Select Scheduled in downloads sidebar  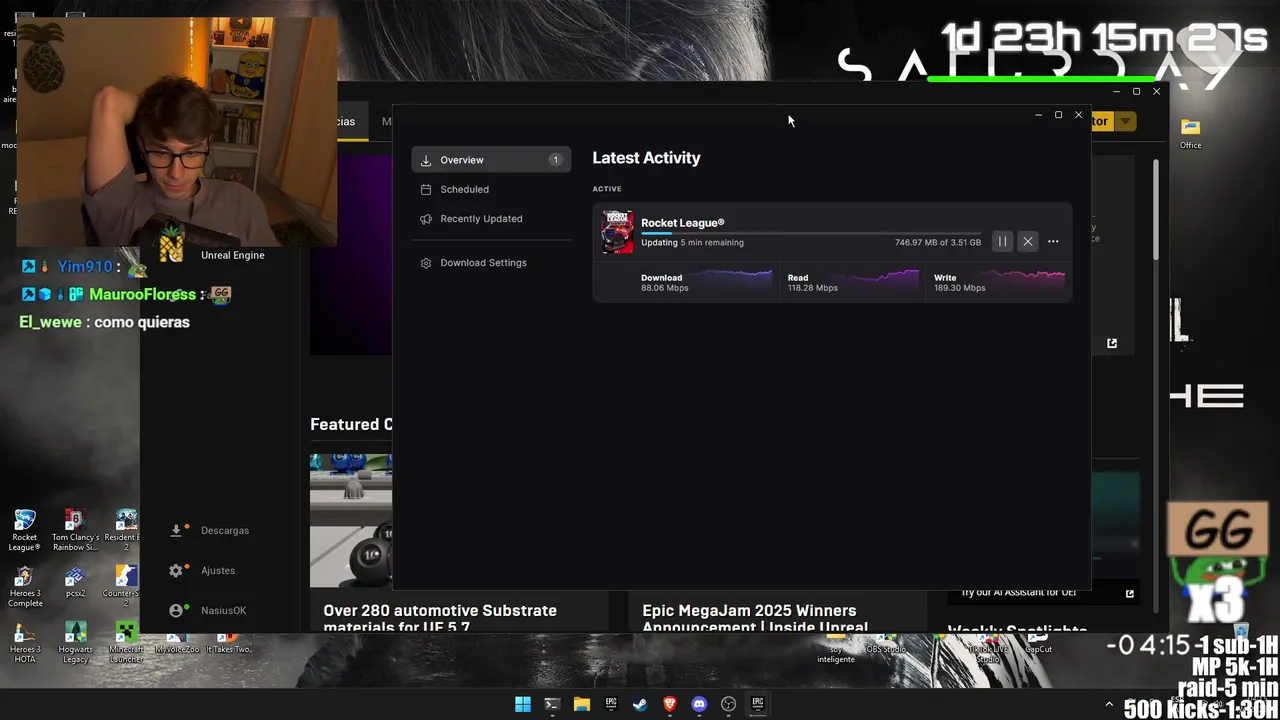pos(491,189)
